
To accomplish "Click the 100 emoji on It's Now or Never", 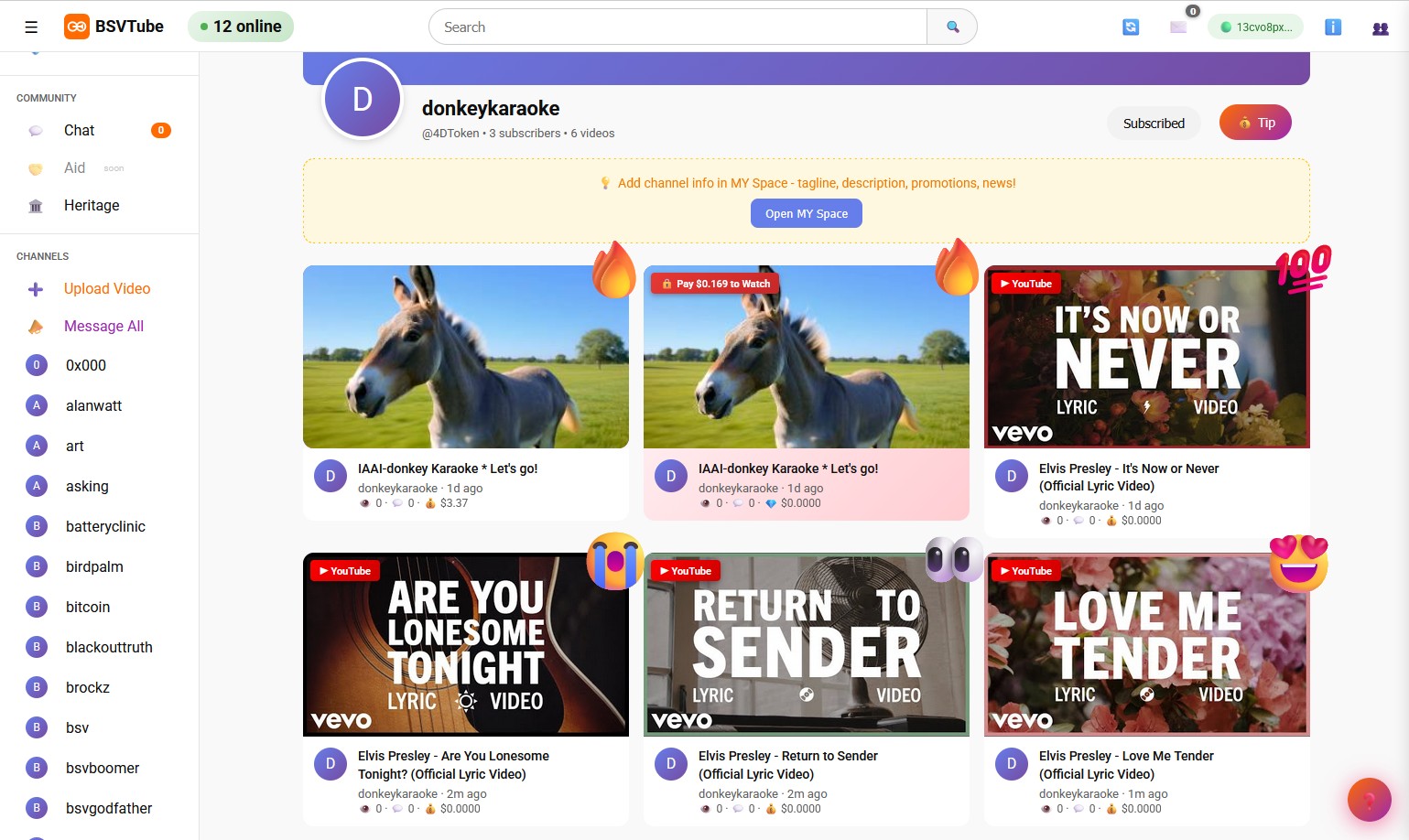I will tap(1304, 269).
